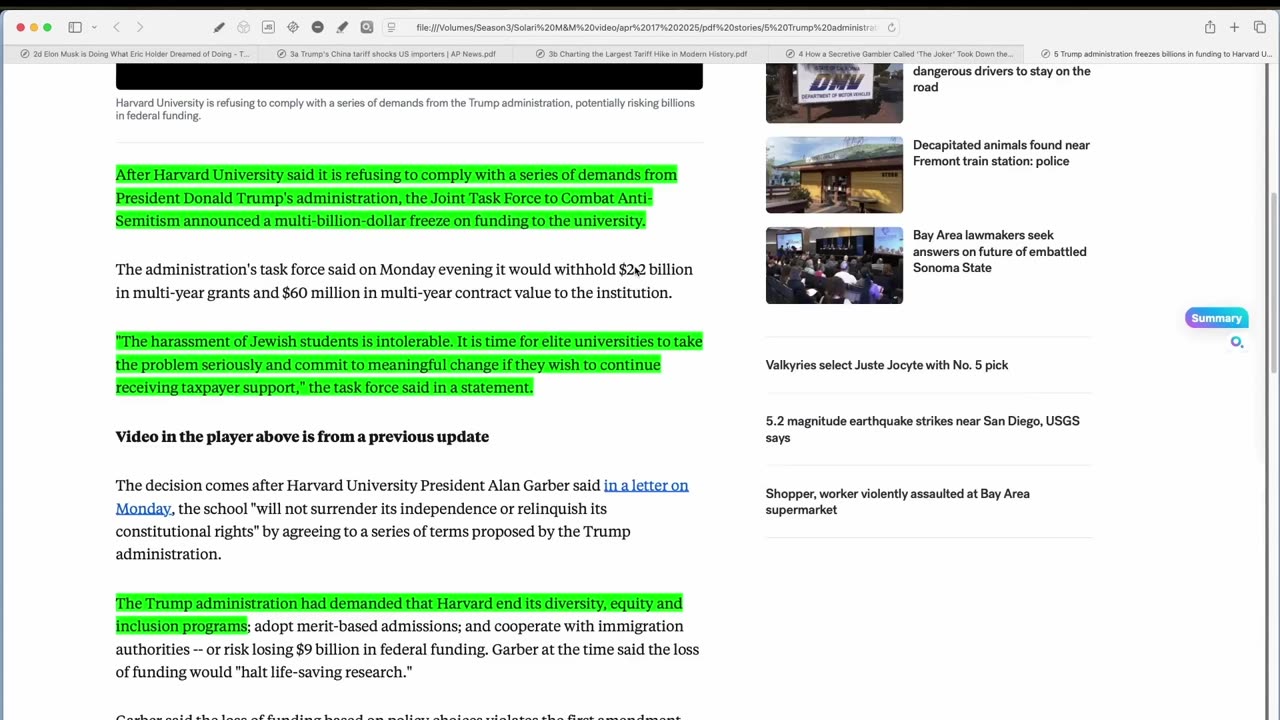Click the JS extension icon
Image resolution: width=1280 pixels, height=720 pixels.
pyautogui.click(x=268, y=27)
